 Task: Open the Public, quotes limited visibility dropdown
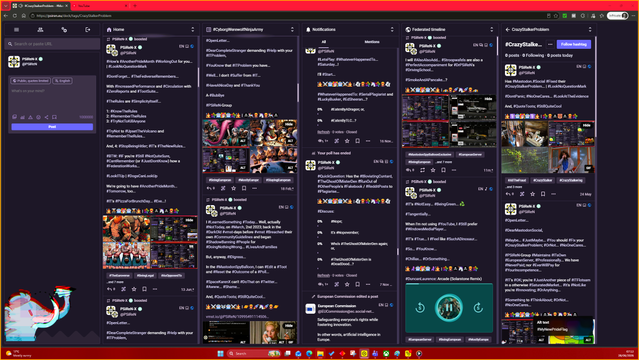31,81
